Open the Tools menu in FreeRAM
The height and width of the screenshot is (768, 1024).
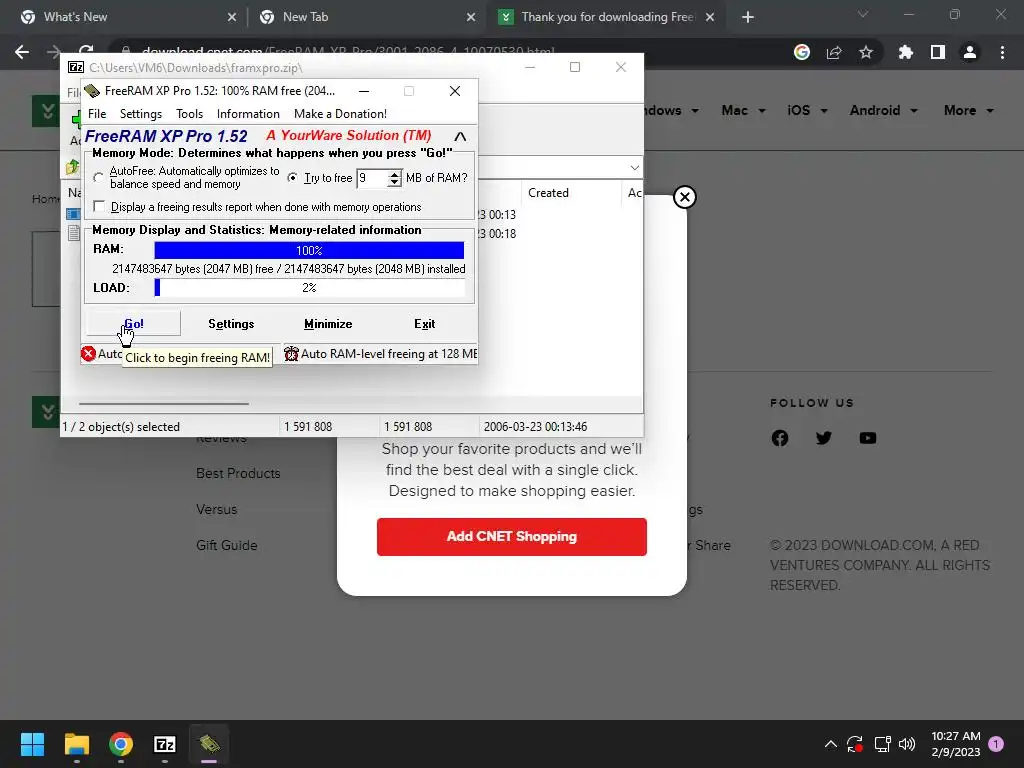pos(189,114)
